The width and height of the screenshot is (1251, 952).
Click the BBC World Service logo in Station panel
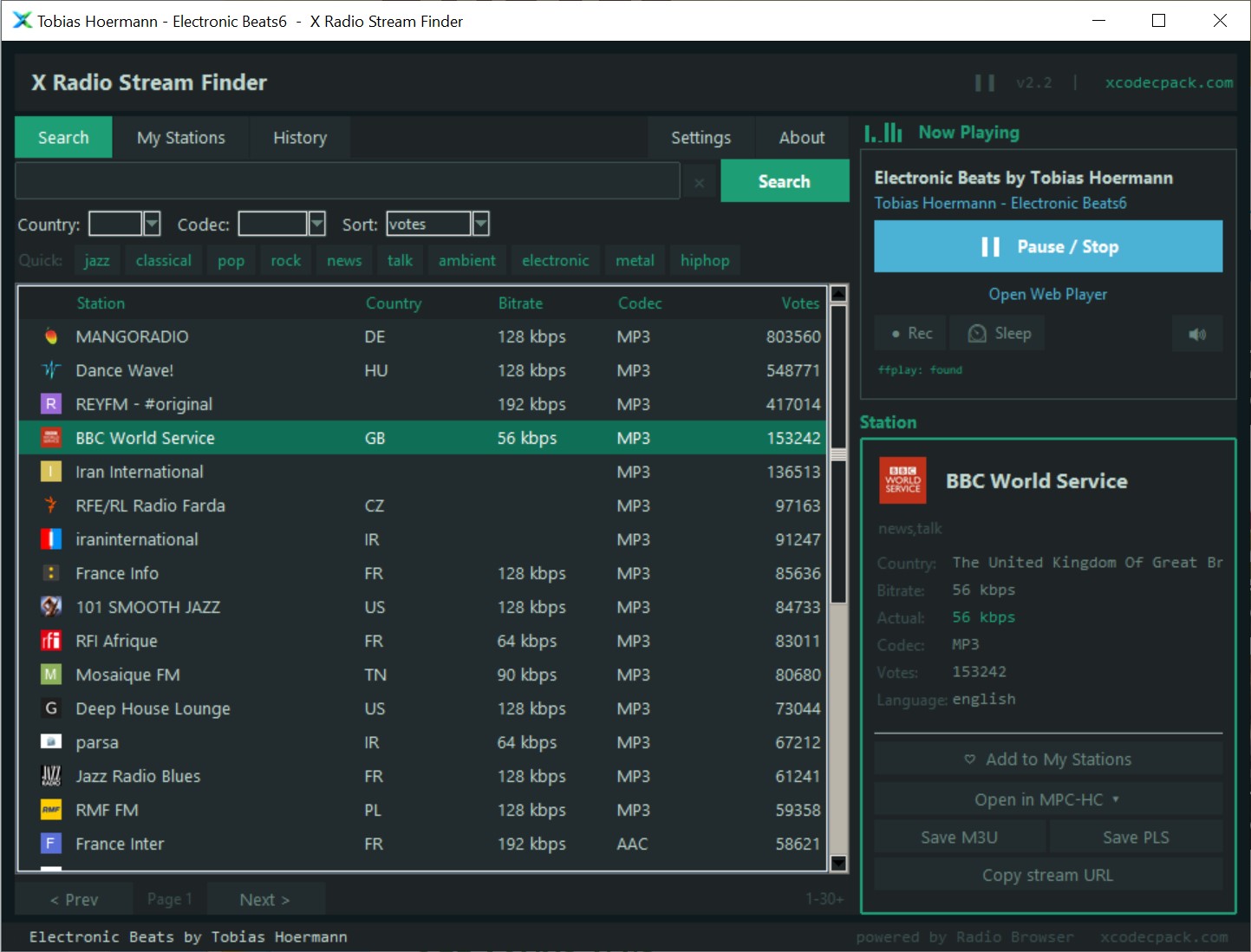(x=903, y=480)
